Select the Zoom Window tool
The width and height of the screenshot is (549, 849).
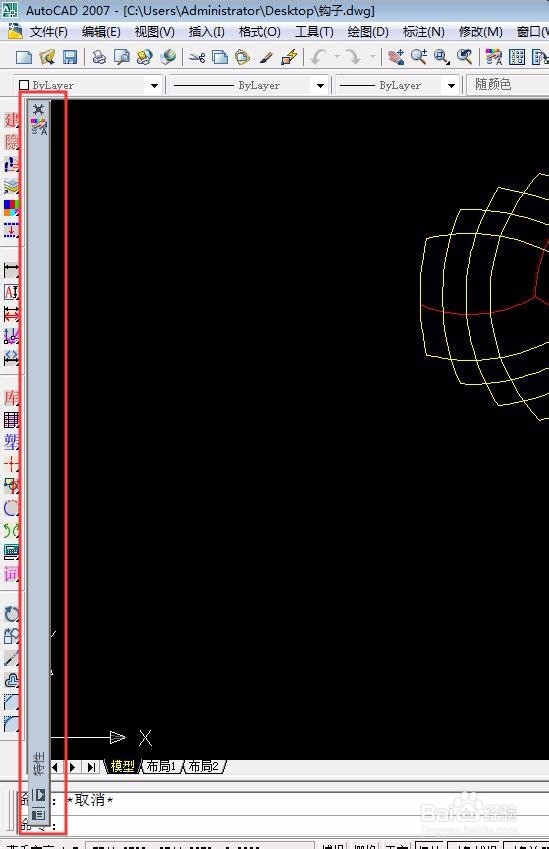coord(442,57)
